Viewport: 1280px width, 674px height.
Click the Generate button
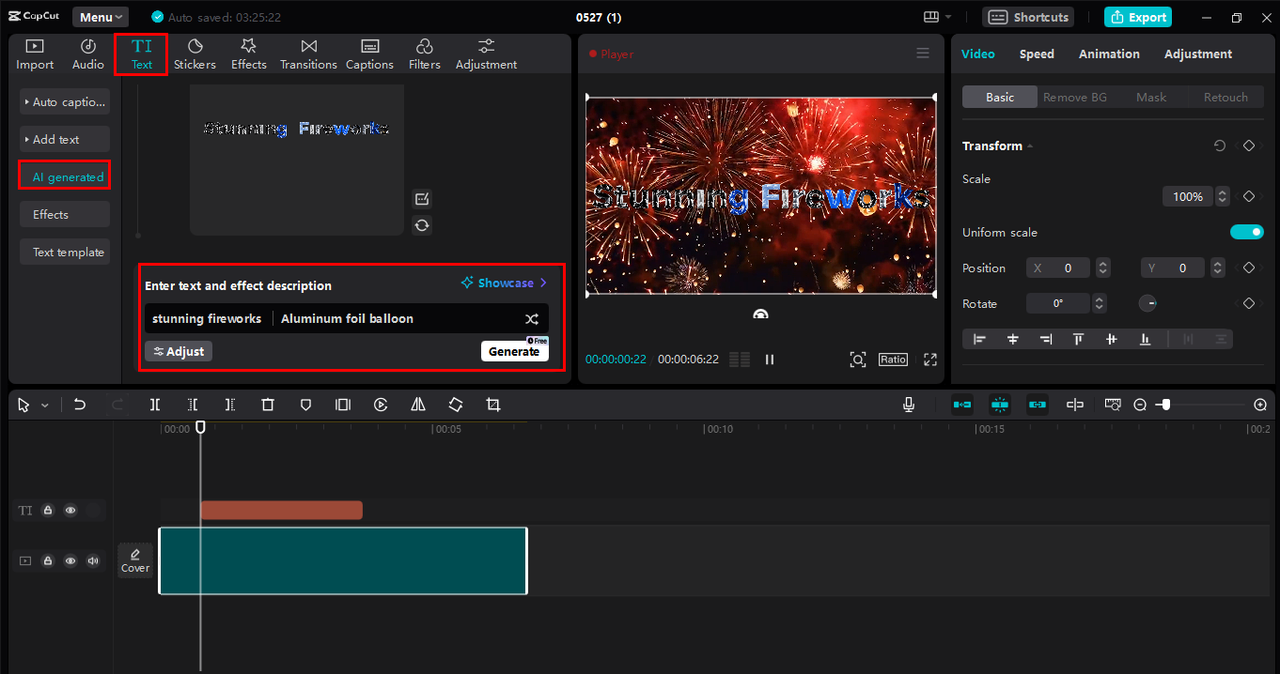pyautogui.click(x=514, y=352)
